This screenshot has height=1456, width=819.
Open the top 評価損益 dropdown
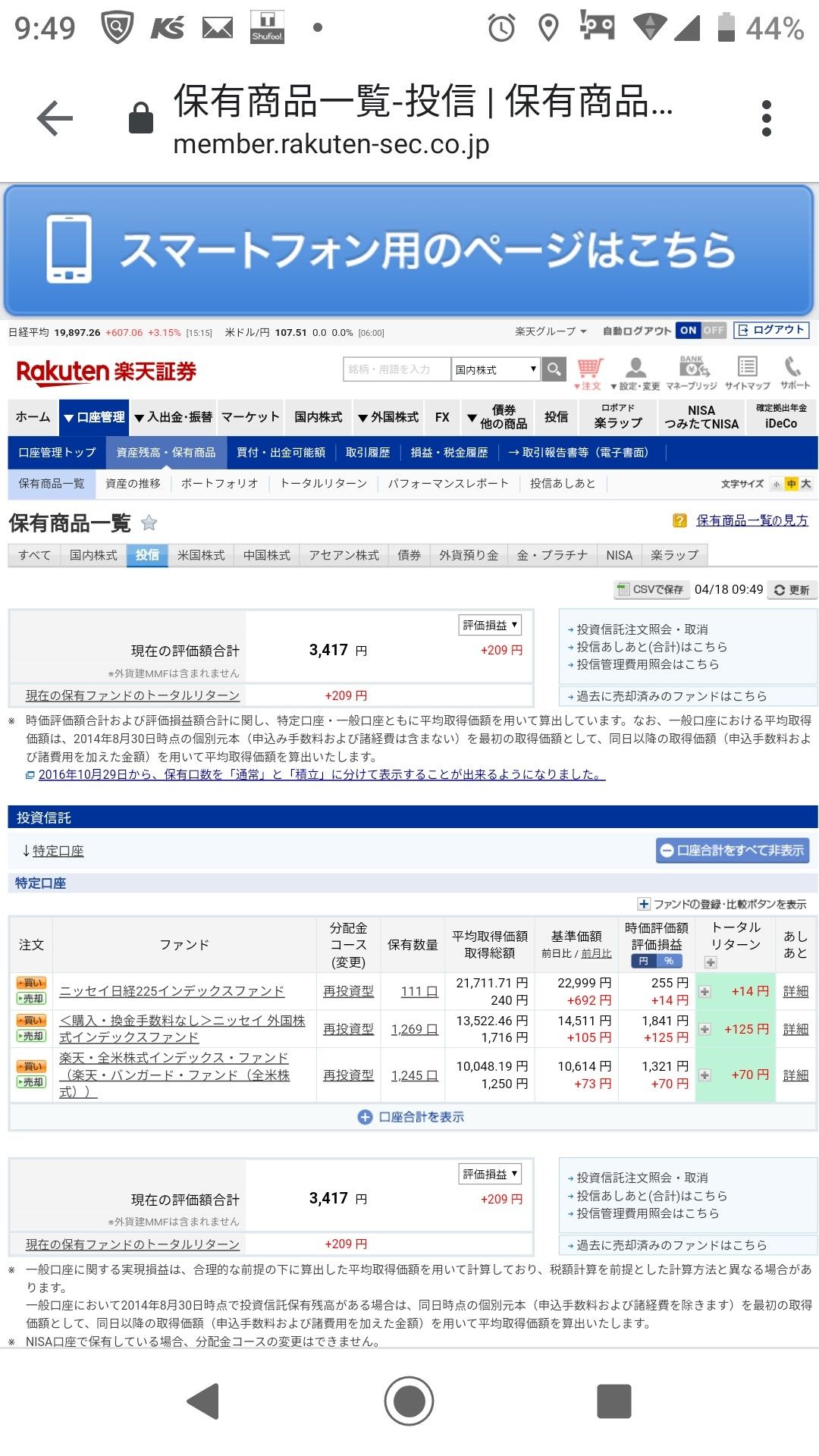pos(490,625)
